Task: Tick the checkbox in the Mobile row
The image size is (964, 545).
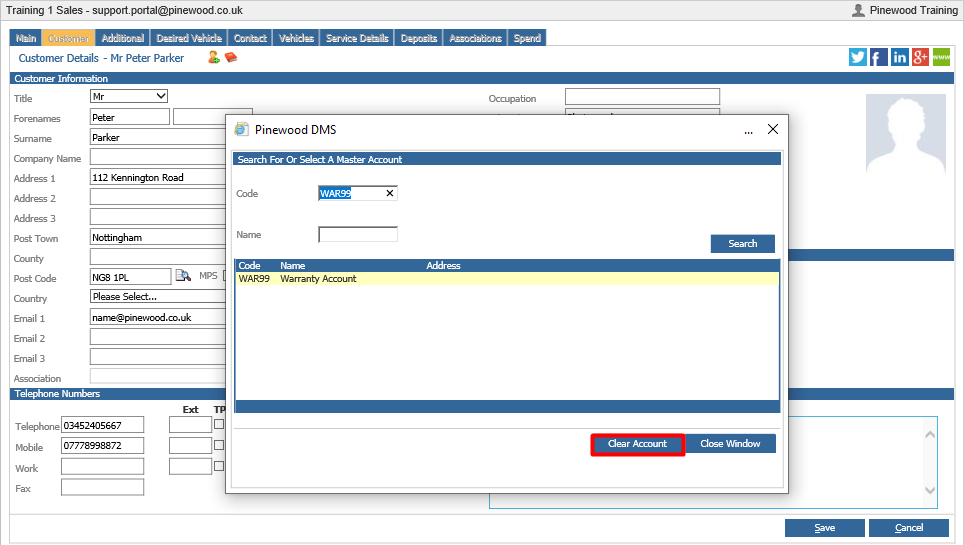Action: pos(219,445)
